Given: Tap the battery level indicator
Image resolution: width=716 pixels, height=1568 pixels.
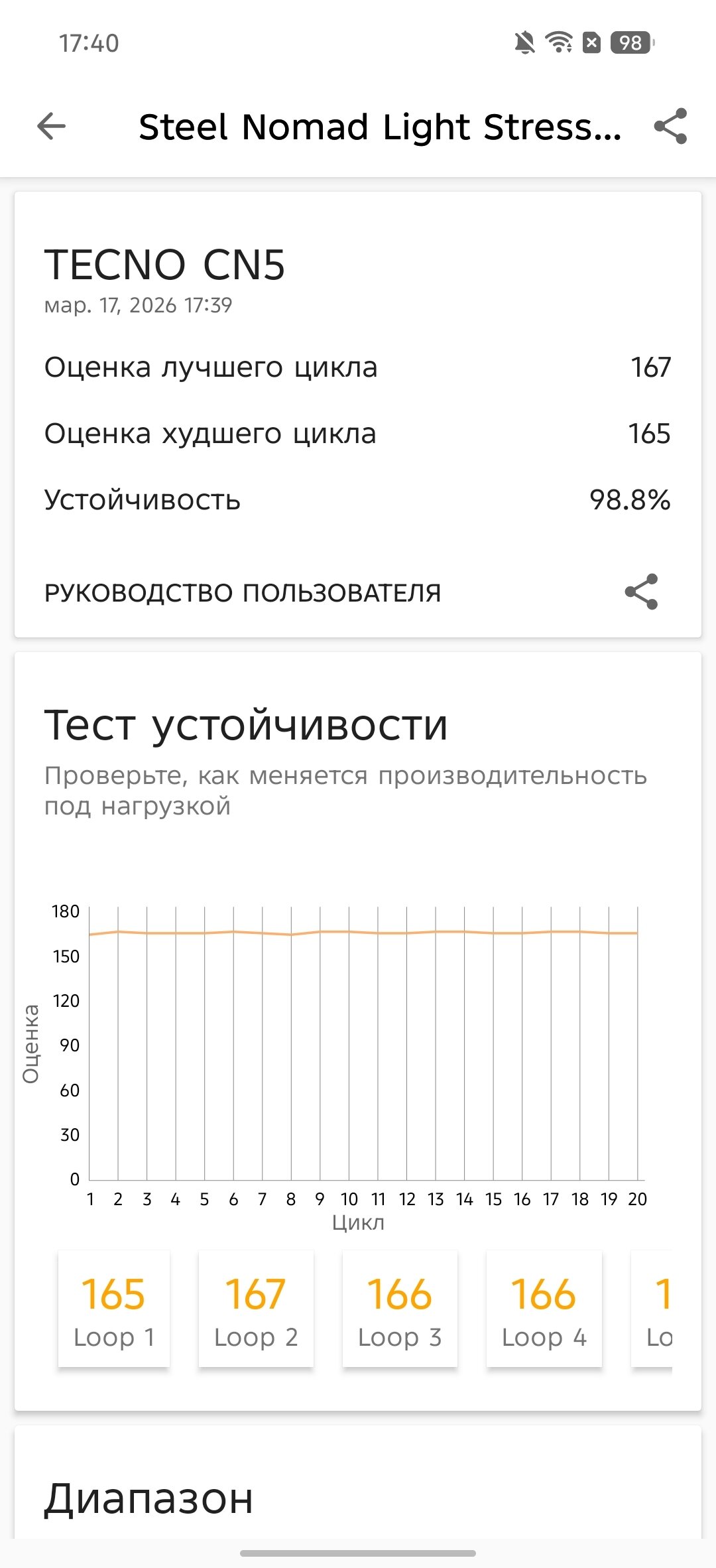Looking at the screenshot, I should (x=632, y=43).
